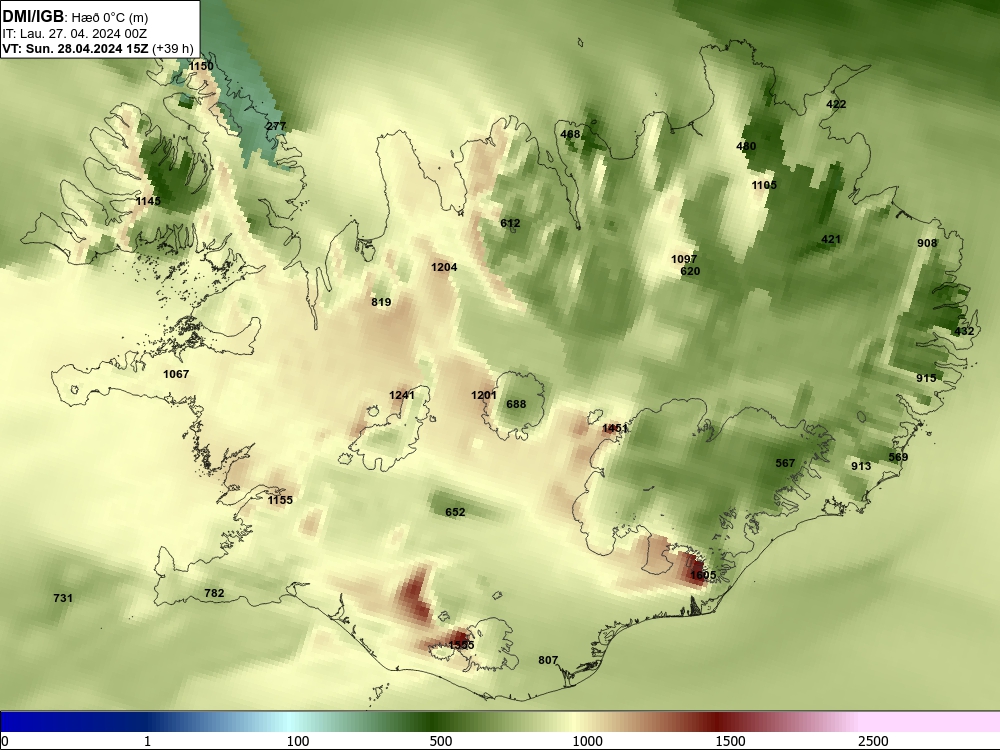Image resolution: width=1000 pixels, height=750 pixels.
Task: Click the 620 value label
Action: click(690, 271)
